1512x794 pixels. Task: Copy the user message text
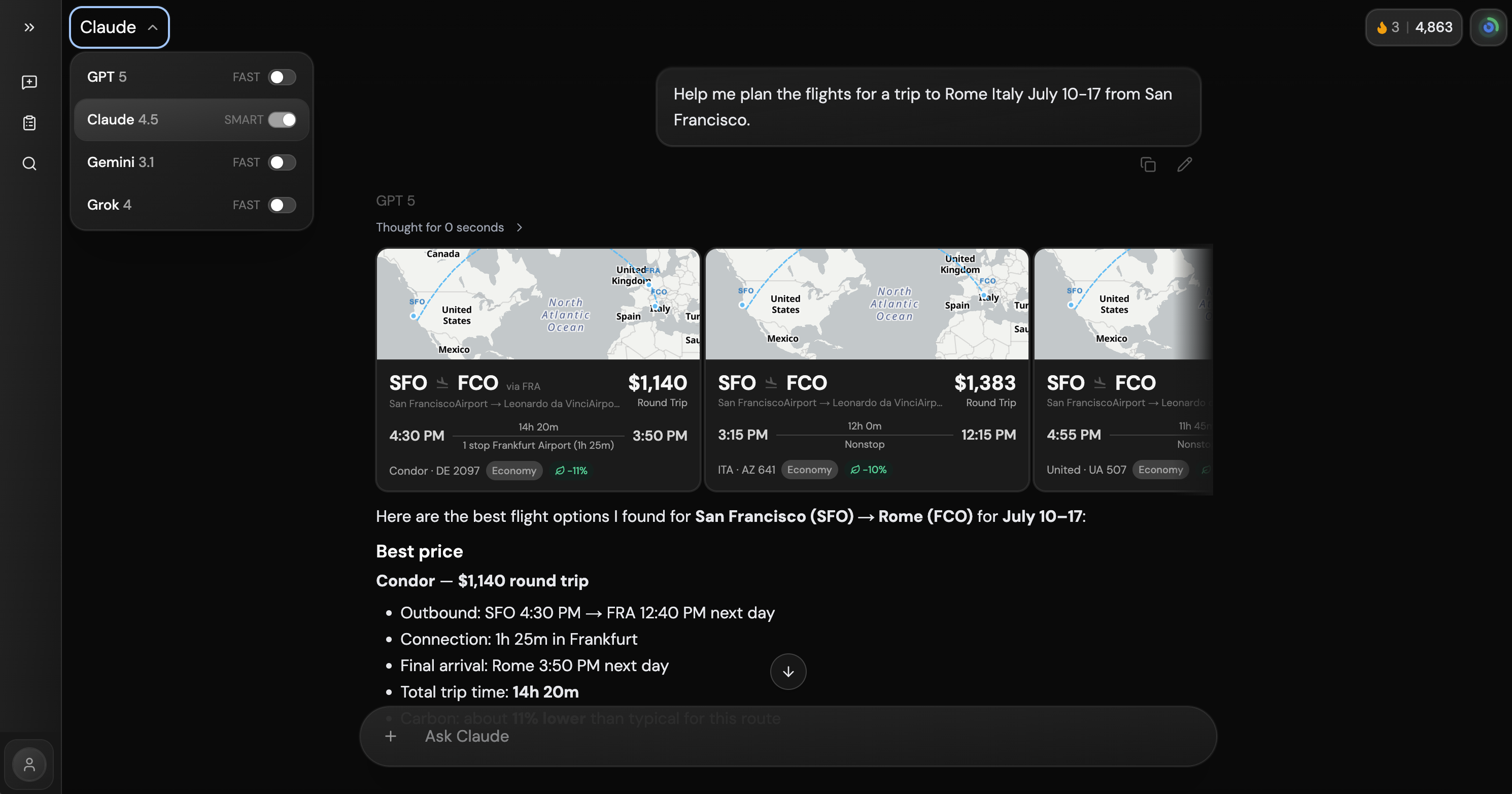[x=1148, y=164]
